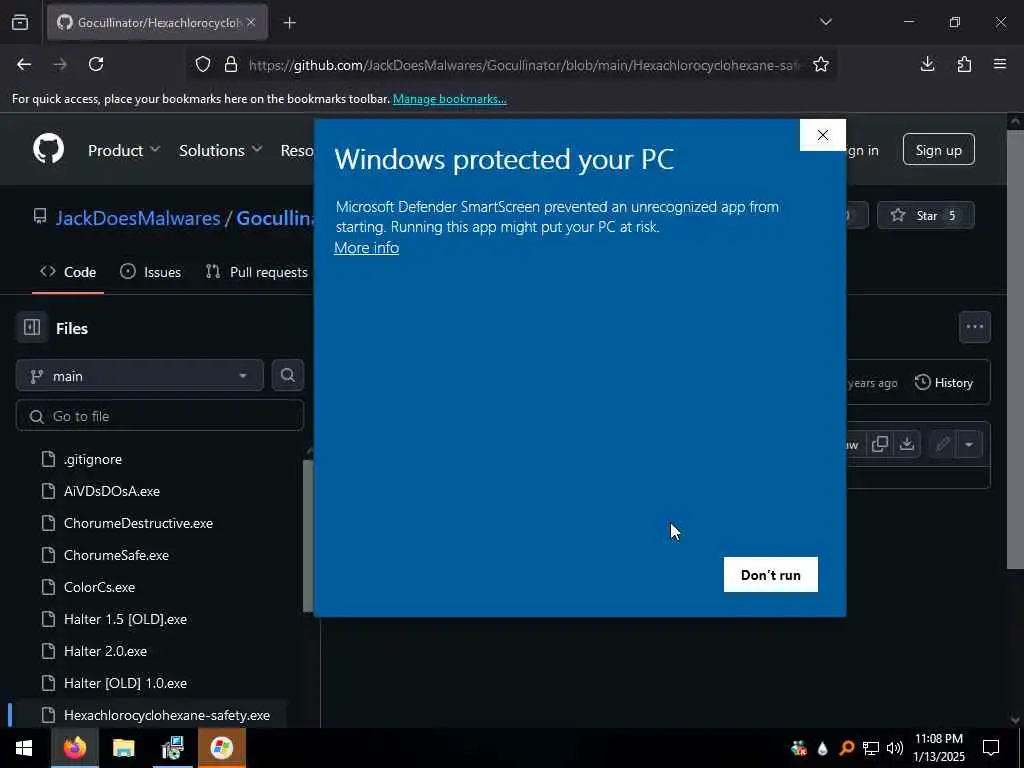Open the Firefox downloads icon

click(x=927, y=64)
